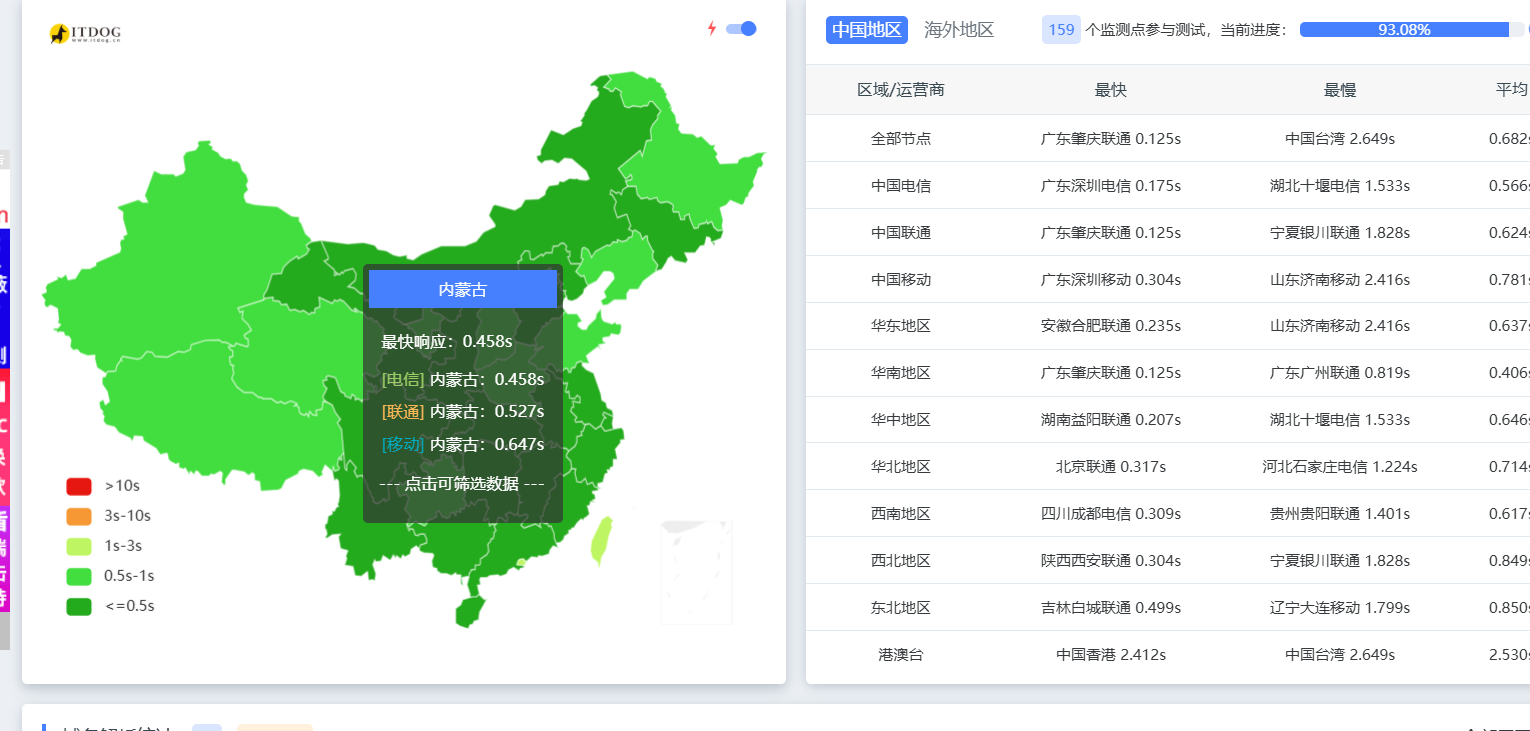Click the dark green <=0.5s legend swatch
The image size is (1530, 731).
click(79, 606)
